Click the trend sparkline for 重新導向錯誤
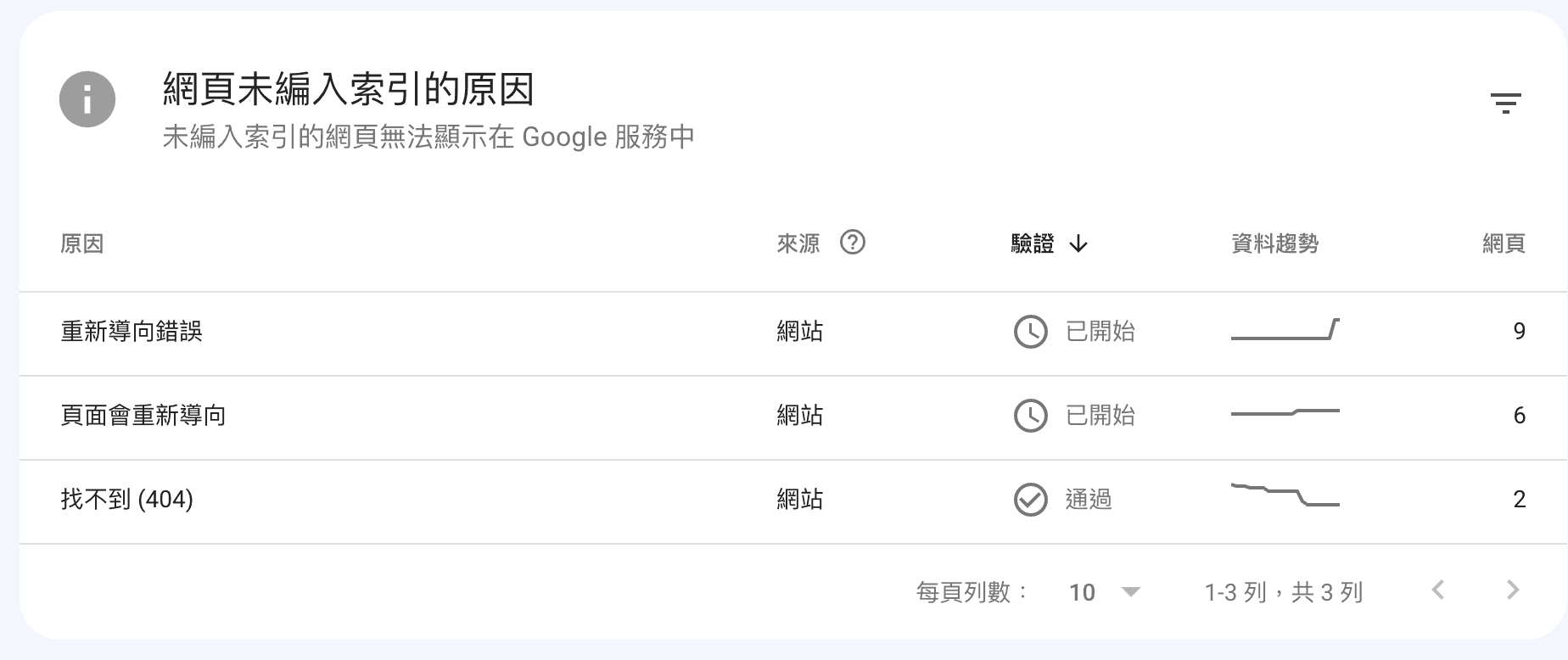1568x660 pixels. 1285,330
